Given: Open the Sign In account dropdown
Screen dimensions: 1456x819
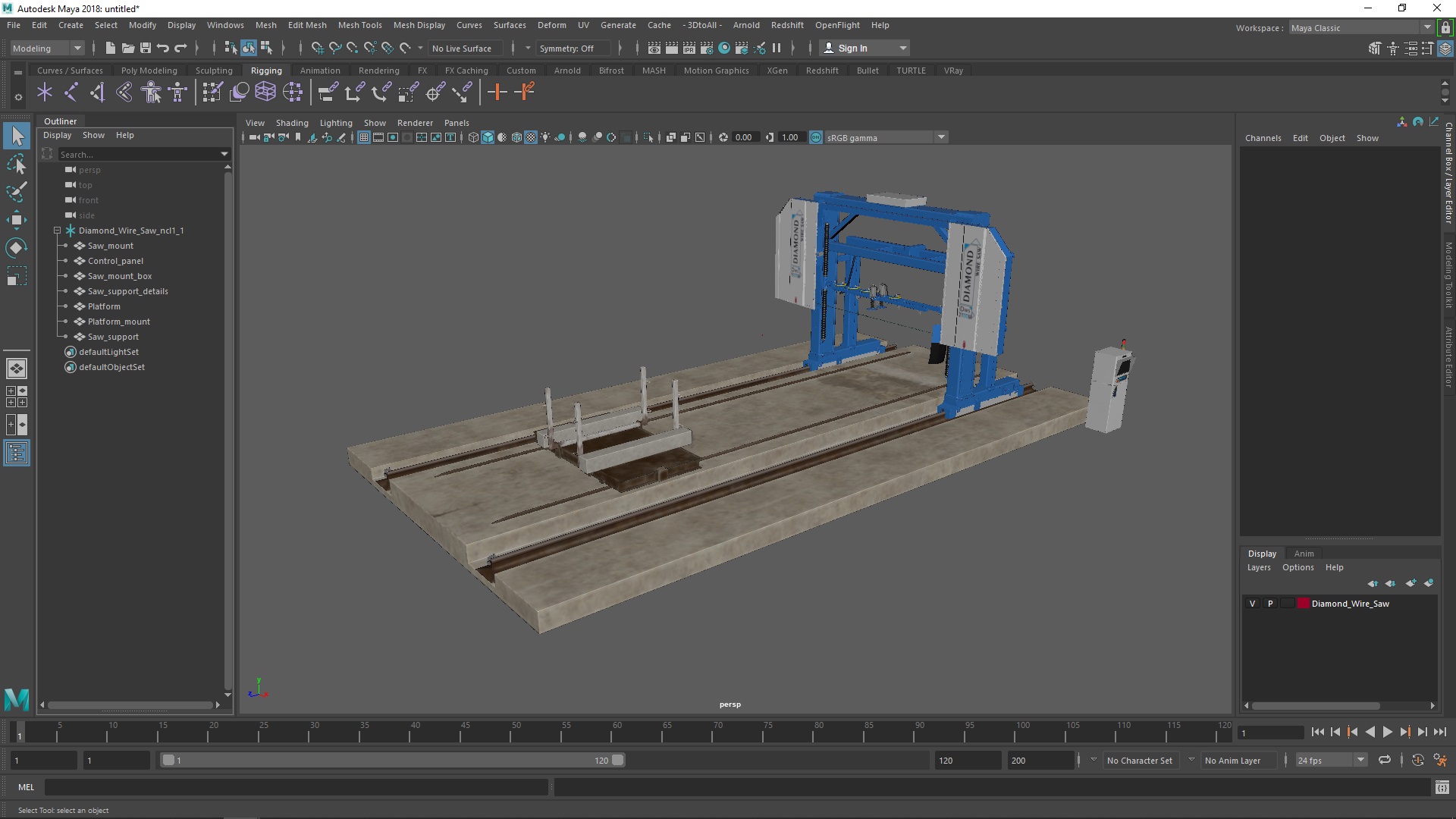Looking at the screenshot, I should point(864,48).
